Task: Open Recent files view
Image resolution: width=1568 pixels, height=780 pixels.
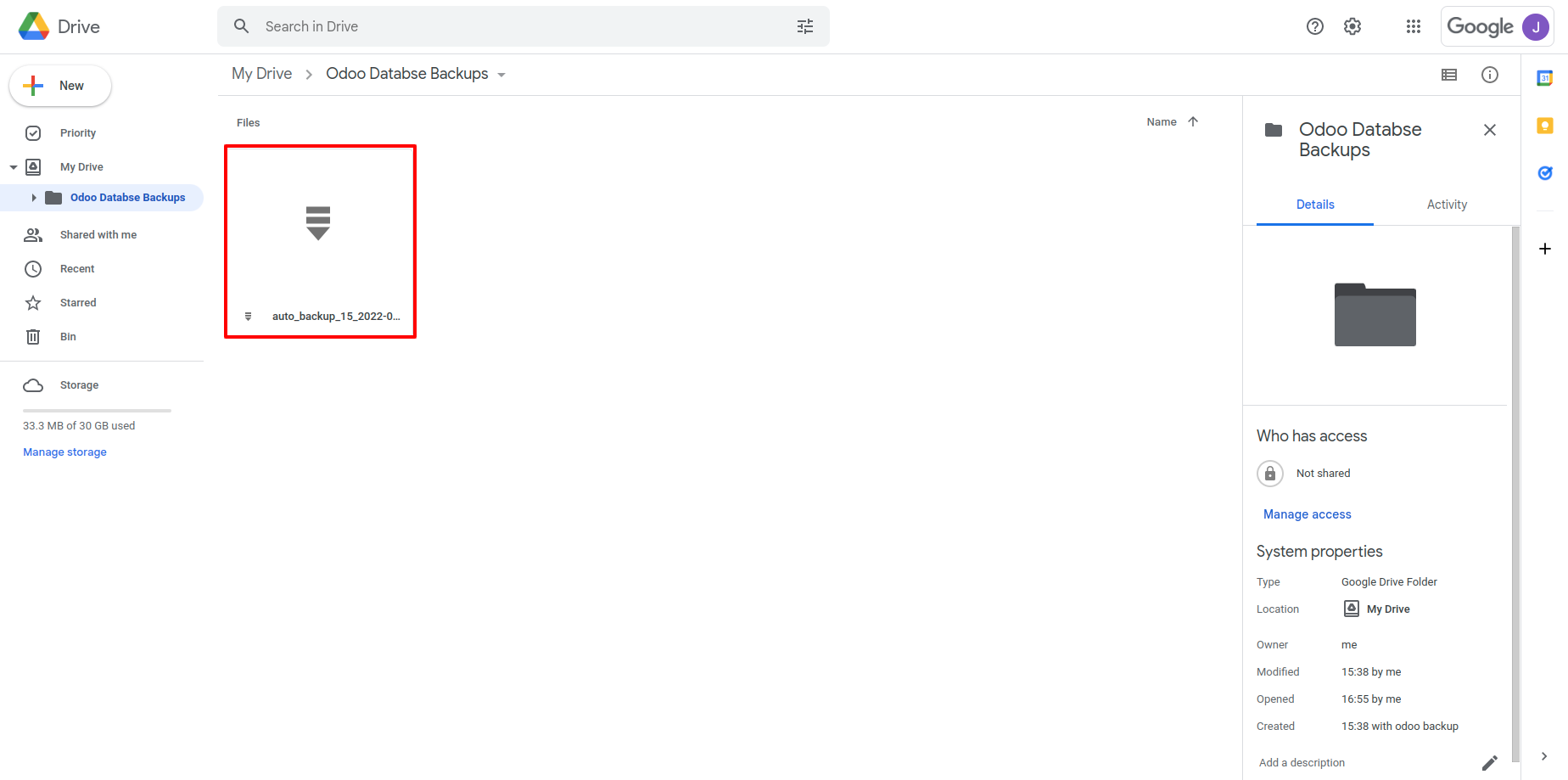Action: tap(77, 269)
